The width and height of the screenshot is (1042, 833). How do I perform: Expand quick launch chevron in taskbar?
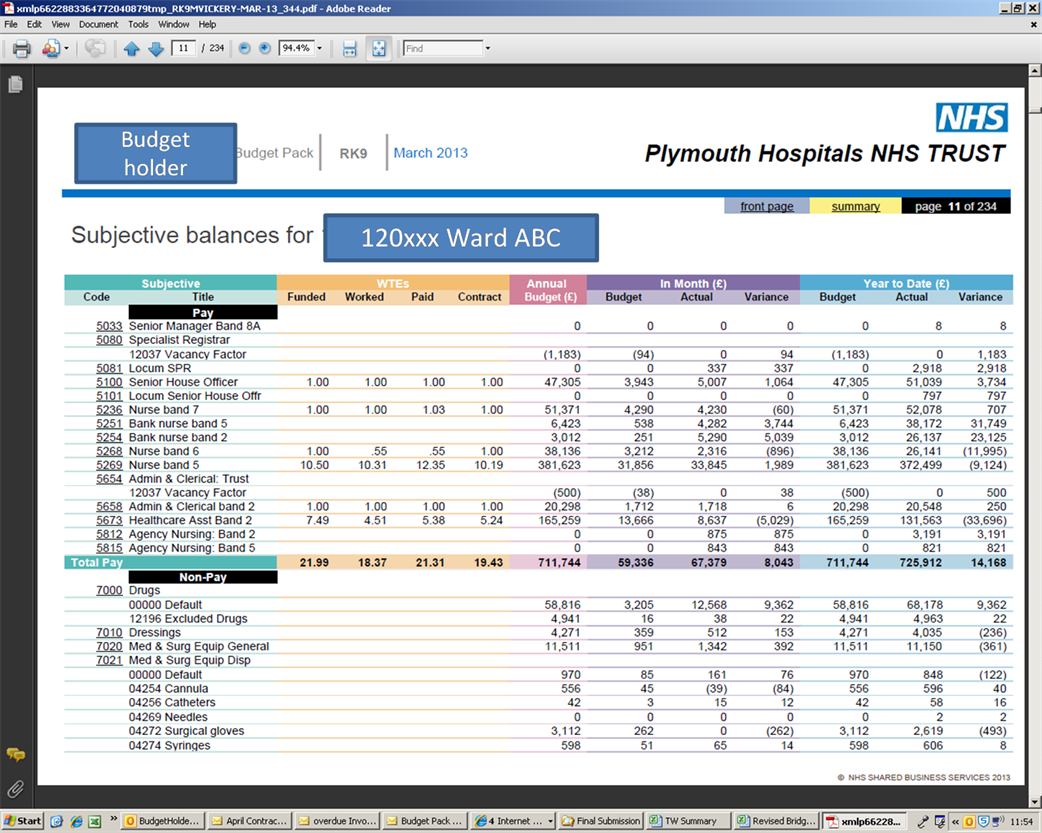pos(114,819)
